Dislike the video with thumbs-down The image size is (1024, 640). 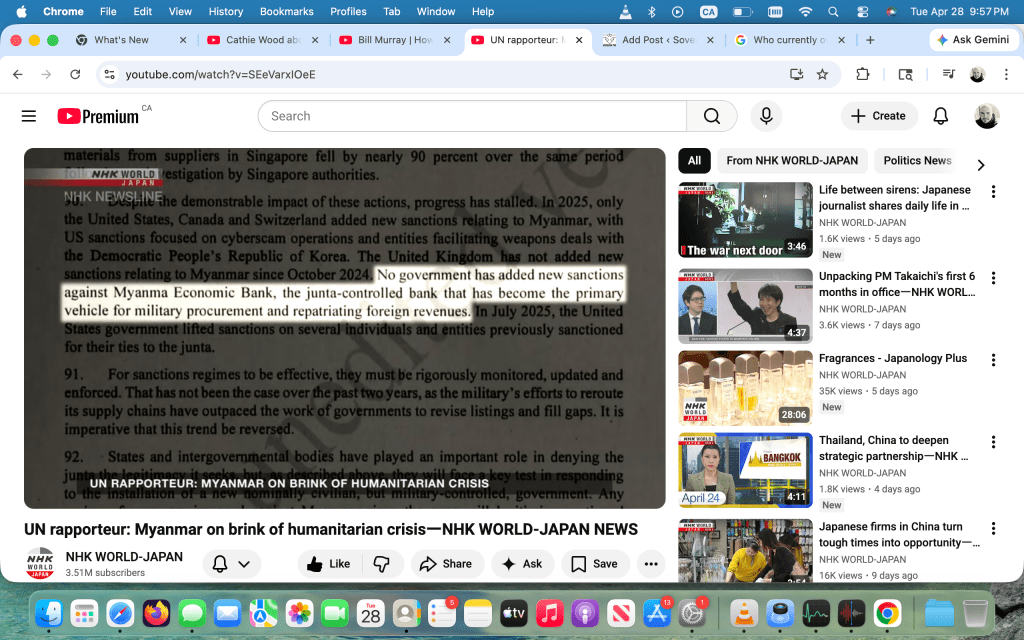click(381, 564)
